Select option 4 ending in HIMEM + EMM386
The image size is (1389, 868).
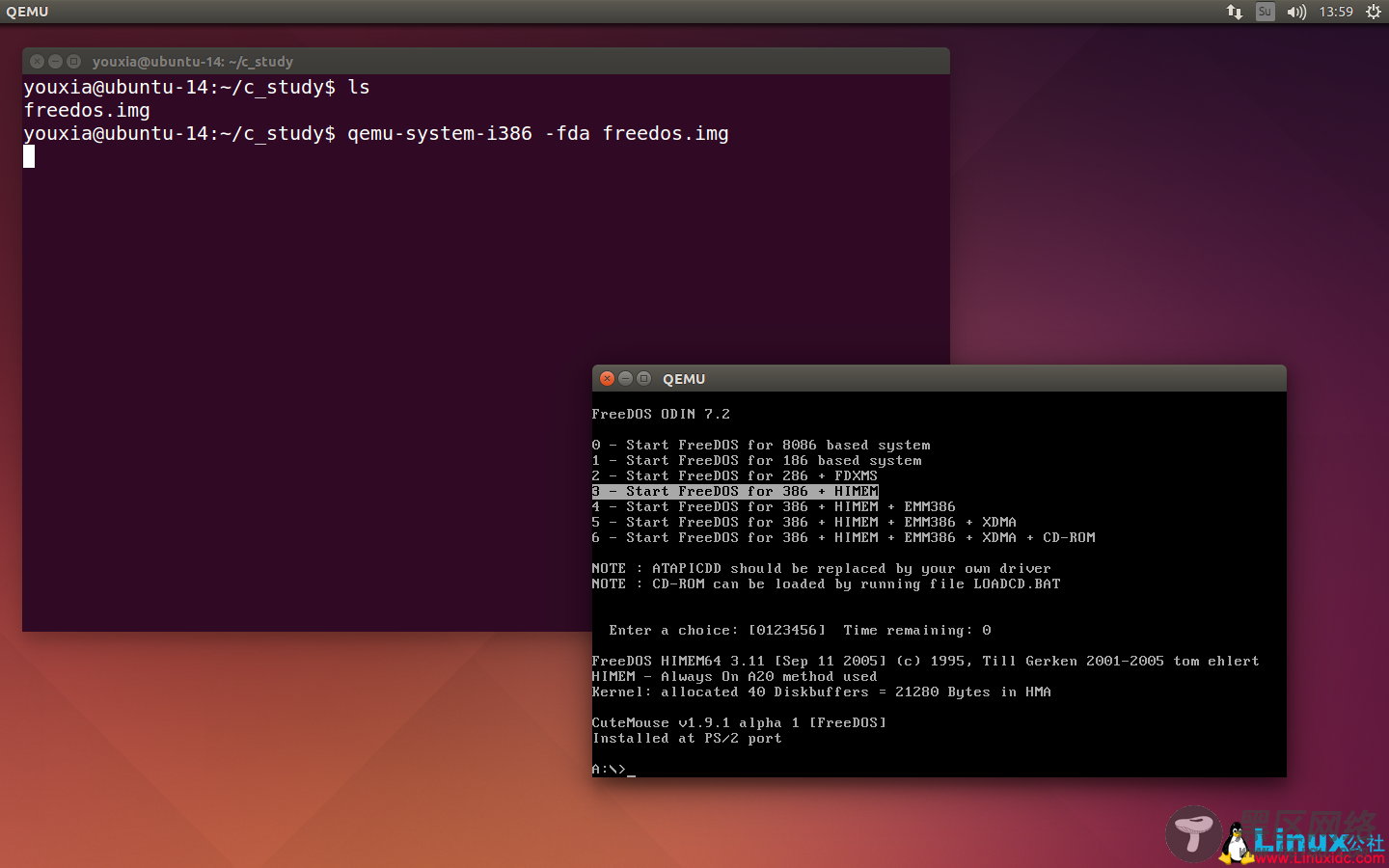click(x=774, y=506)
